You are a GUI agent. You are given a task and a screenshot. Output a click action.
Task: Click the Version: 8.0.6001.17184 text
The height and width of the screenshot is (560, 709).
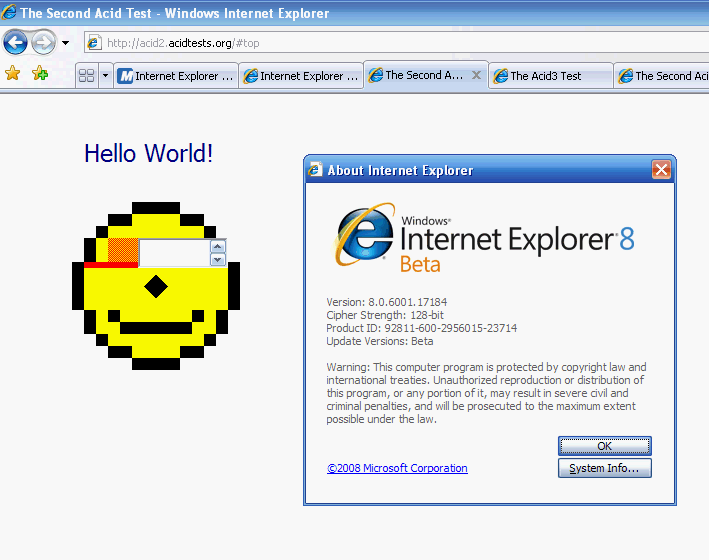(x=387, y=302)
